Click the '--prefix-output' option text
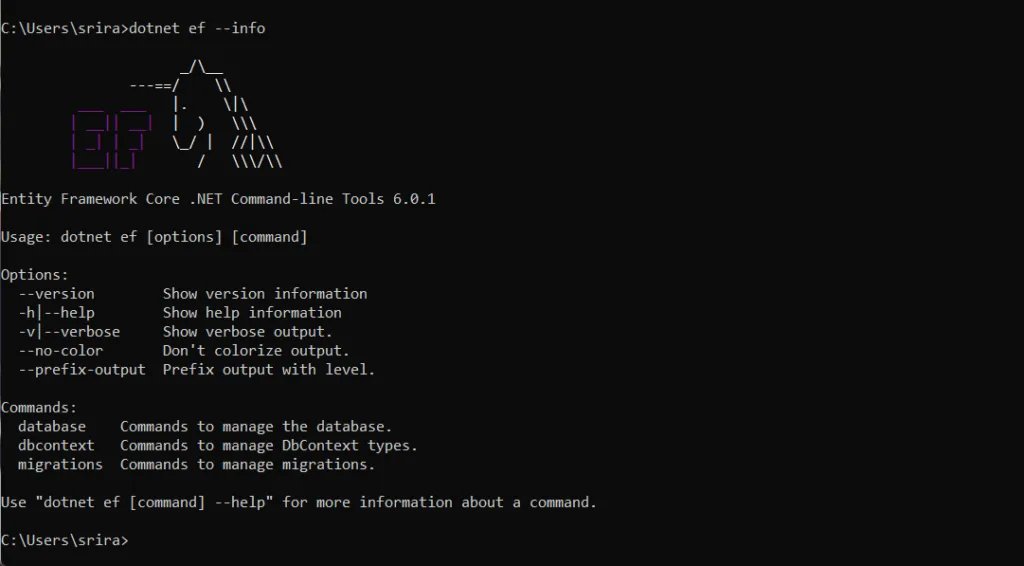1024x566 pixels. pyautogui.click(x=82, y=369)
